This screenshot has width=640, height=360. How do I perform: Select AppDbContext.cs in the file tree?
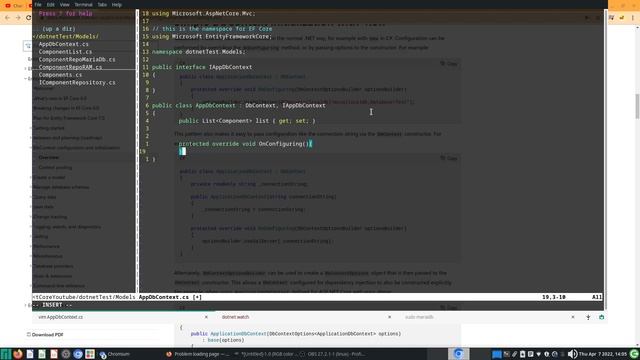[64, 44]
